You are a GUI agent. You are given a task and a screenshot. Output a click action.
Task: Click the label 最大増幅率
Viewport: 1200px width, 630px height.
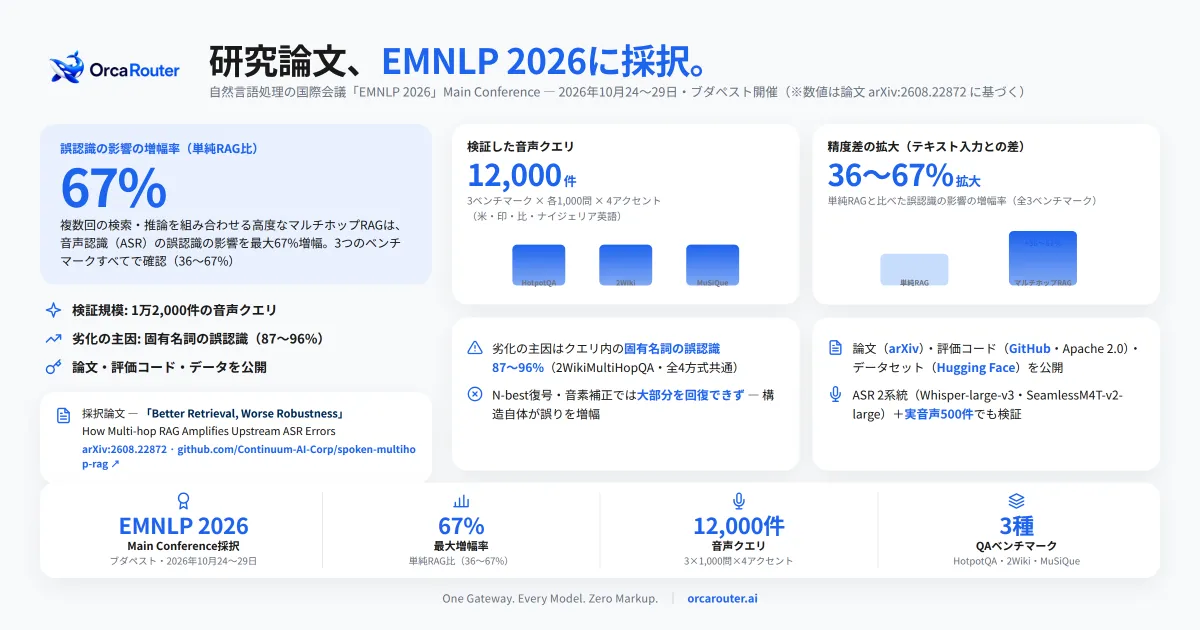(461, 546)
